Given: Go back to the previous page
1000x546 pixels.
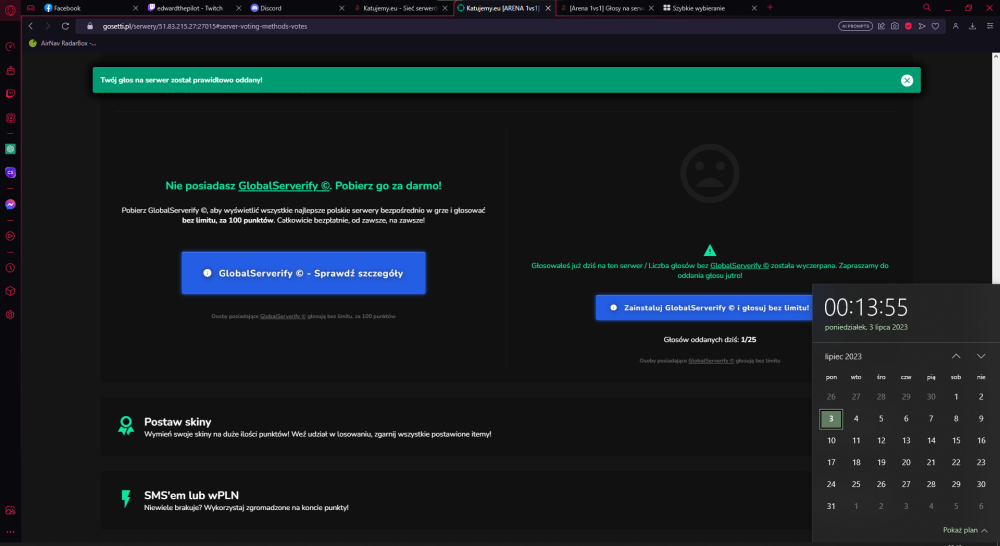Looking at the screenshot, I should (31, 26).
